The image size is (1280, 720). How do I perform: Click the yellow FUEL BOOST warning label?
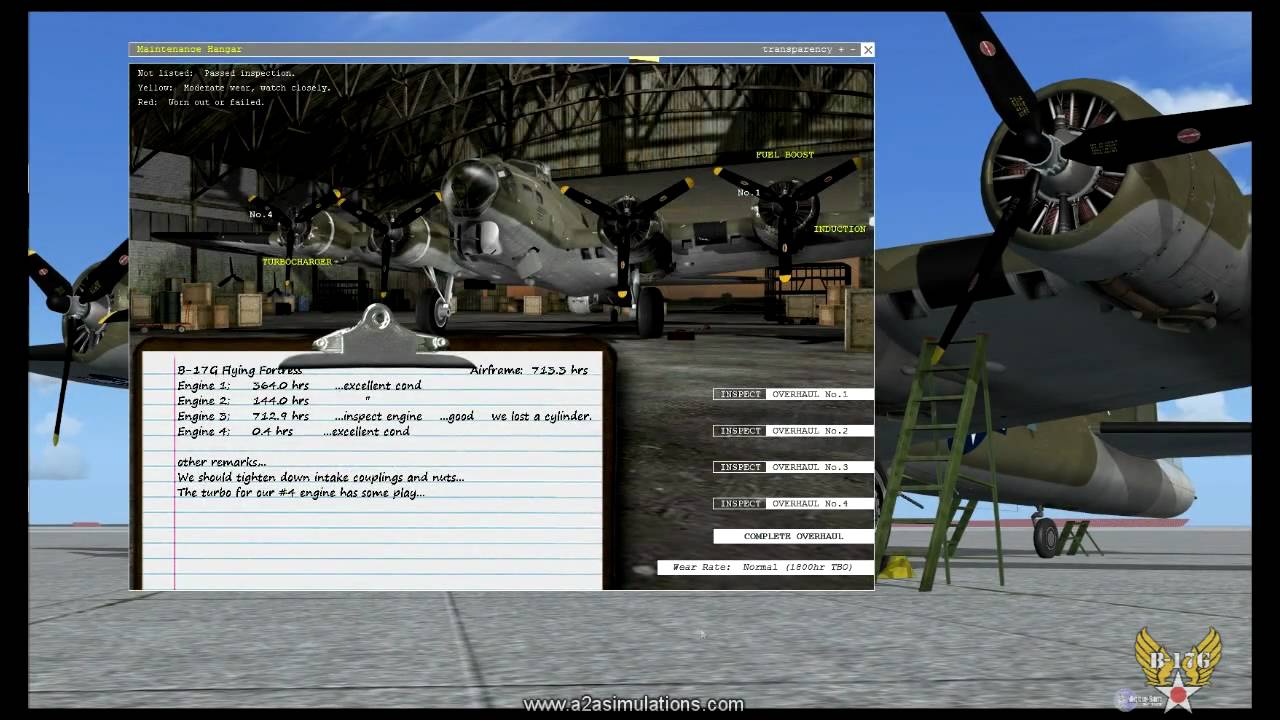784,155
